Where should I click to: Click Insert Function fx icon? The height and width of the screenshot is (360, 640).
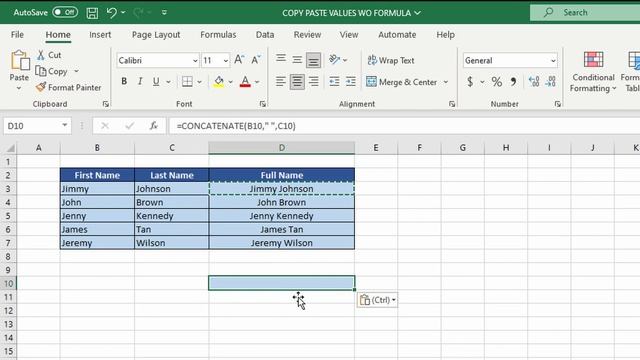[x=154, y=126]
